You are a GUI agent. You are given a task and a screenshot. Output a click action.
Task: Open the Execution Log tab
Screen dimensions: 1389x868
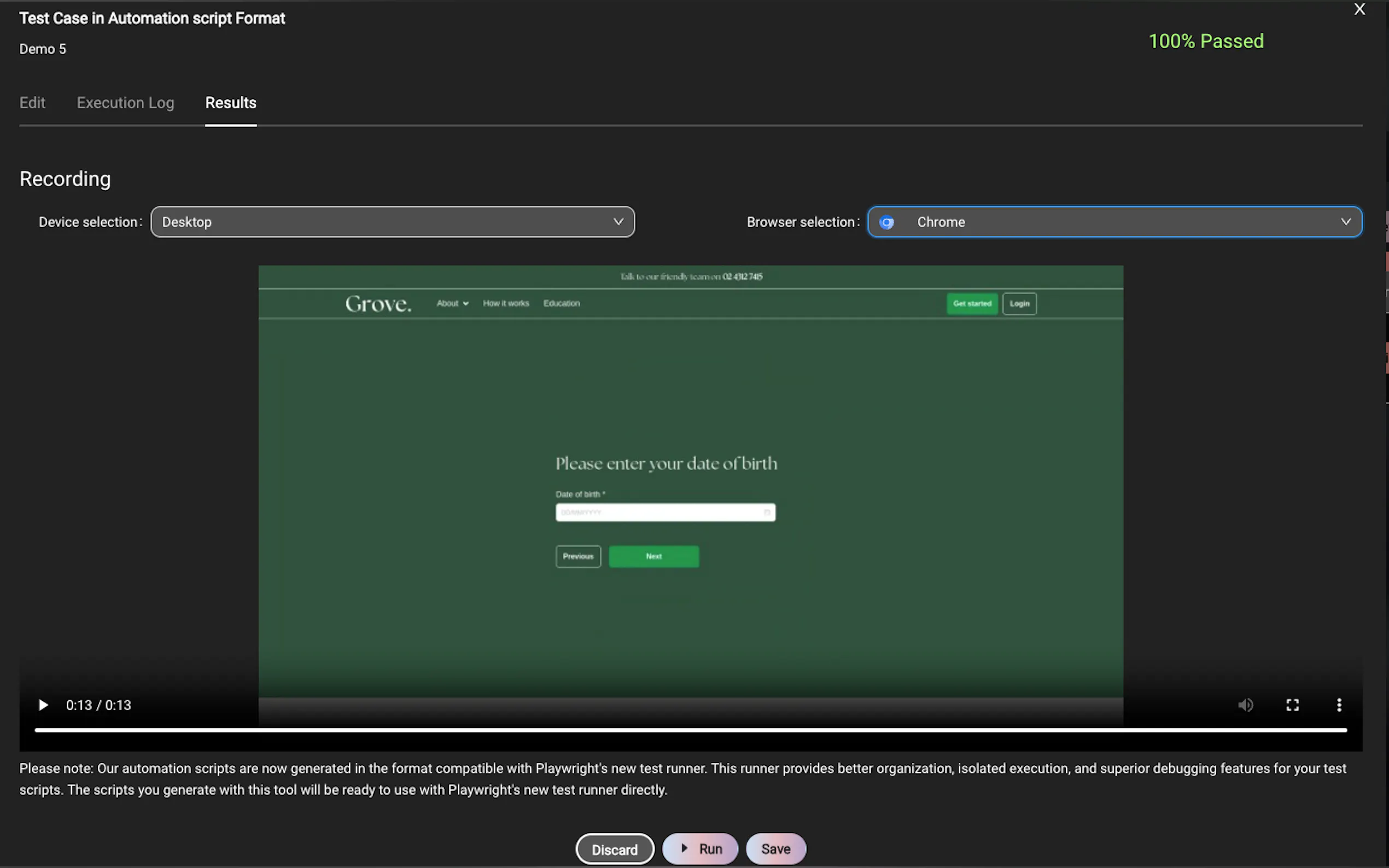[125, 103]
